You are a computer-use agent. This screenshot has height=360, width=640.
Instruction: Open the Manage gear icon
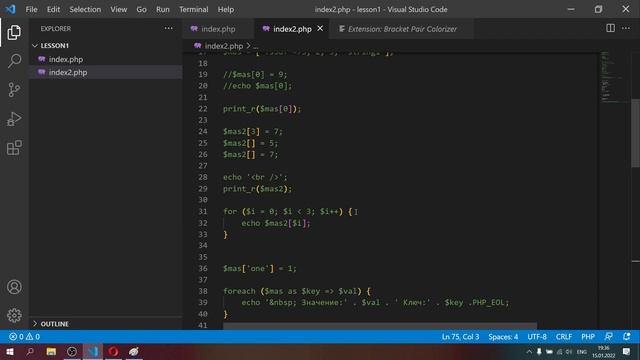tap(14, 315)
